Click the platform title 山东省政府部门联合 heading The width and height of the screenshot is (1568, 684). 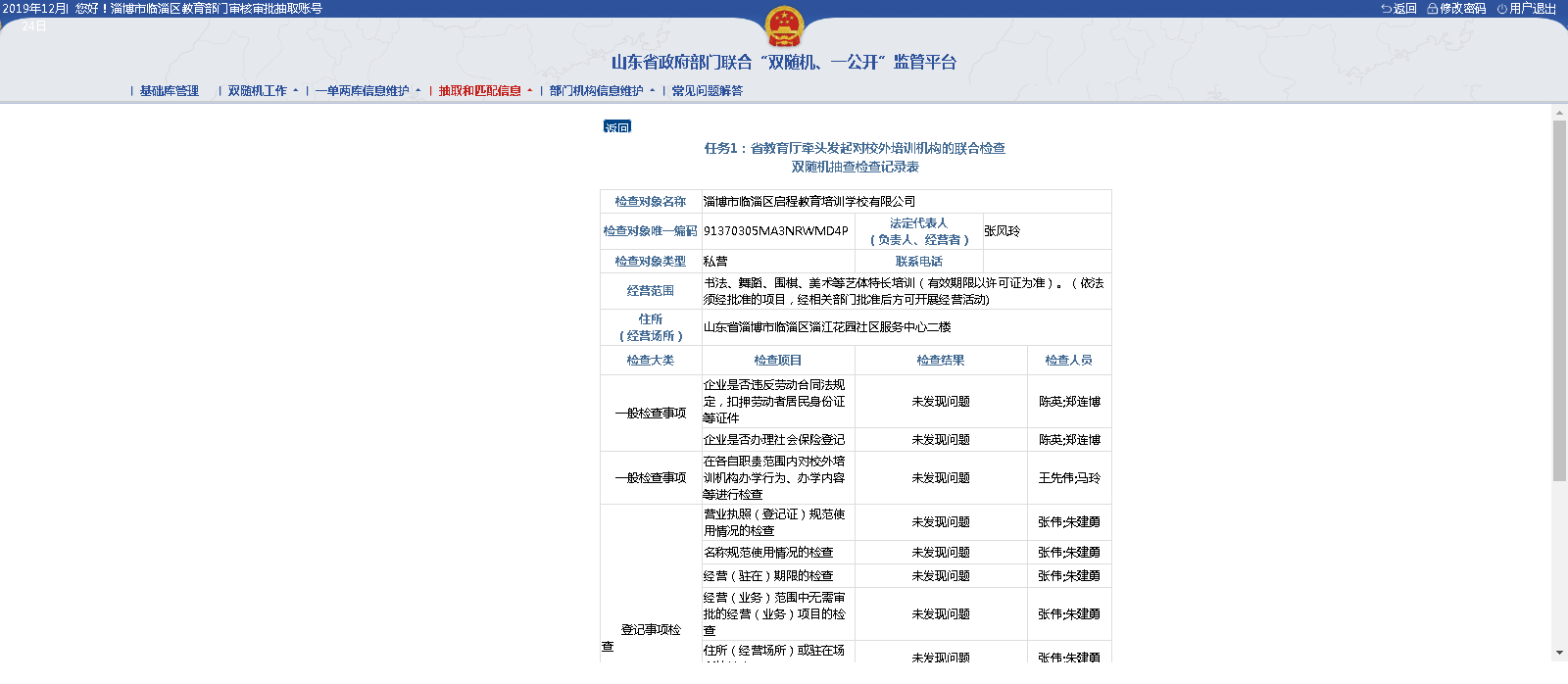[x=783, y=63]
